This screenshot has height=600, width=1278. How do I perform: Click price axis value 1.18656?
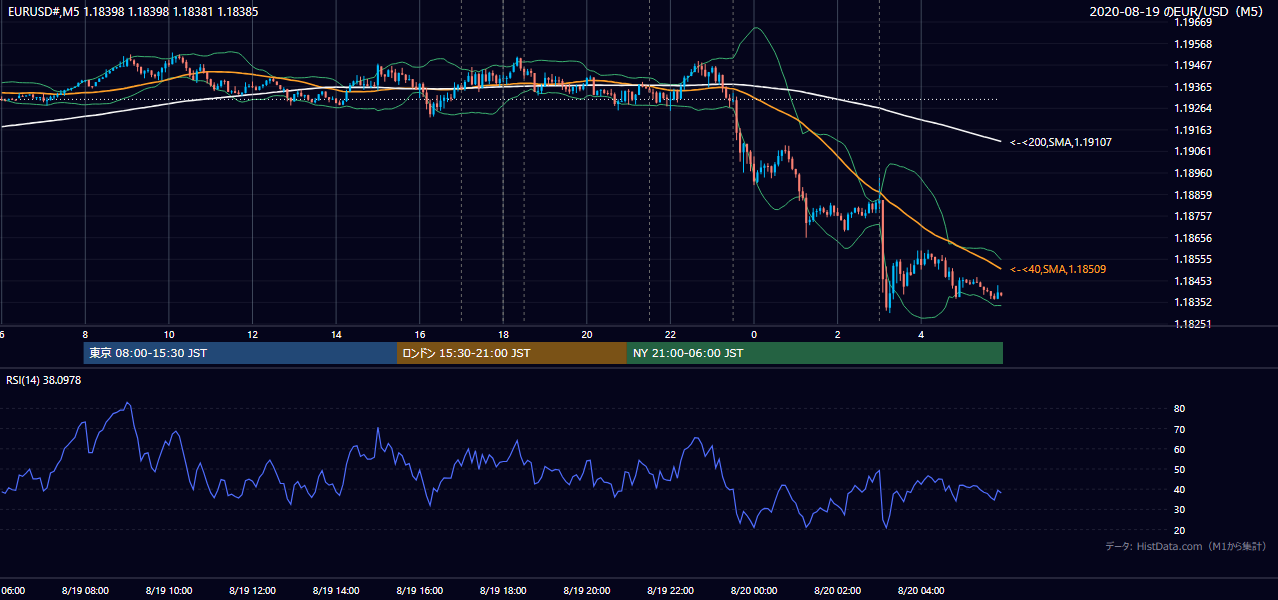click(1192, 238)
